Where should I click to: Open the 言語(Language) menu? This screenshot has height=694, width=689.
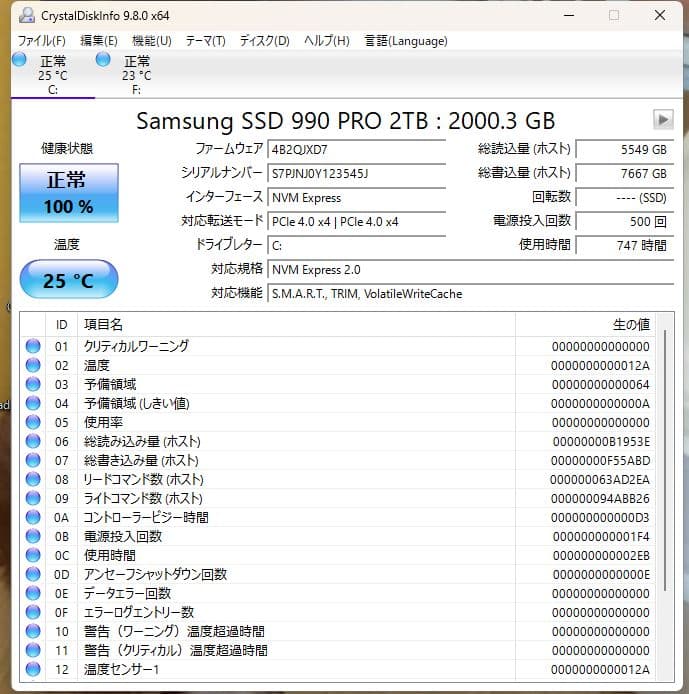406,41
